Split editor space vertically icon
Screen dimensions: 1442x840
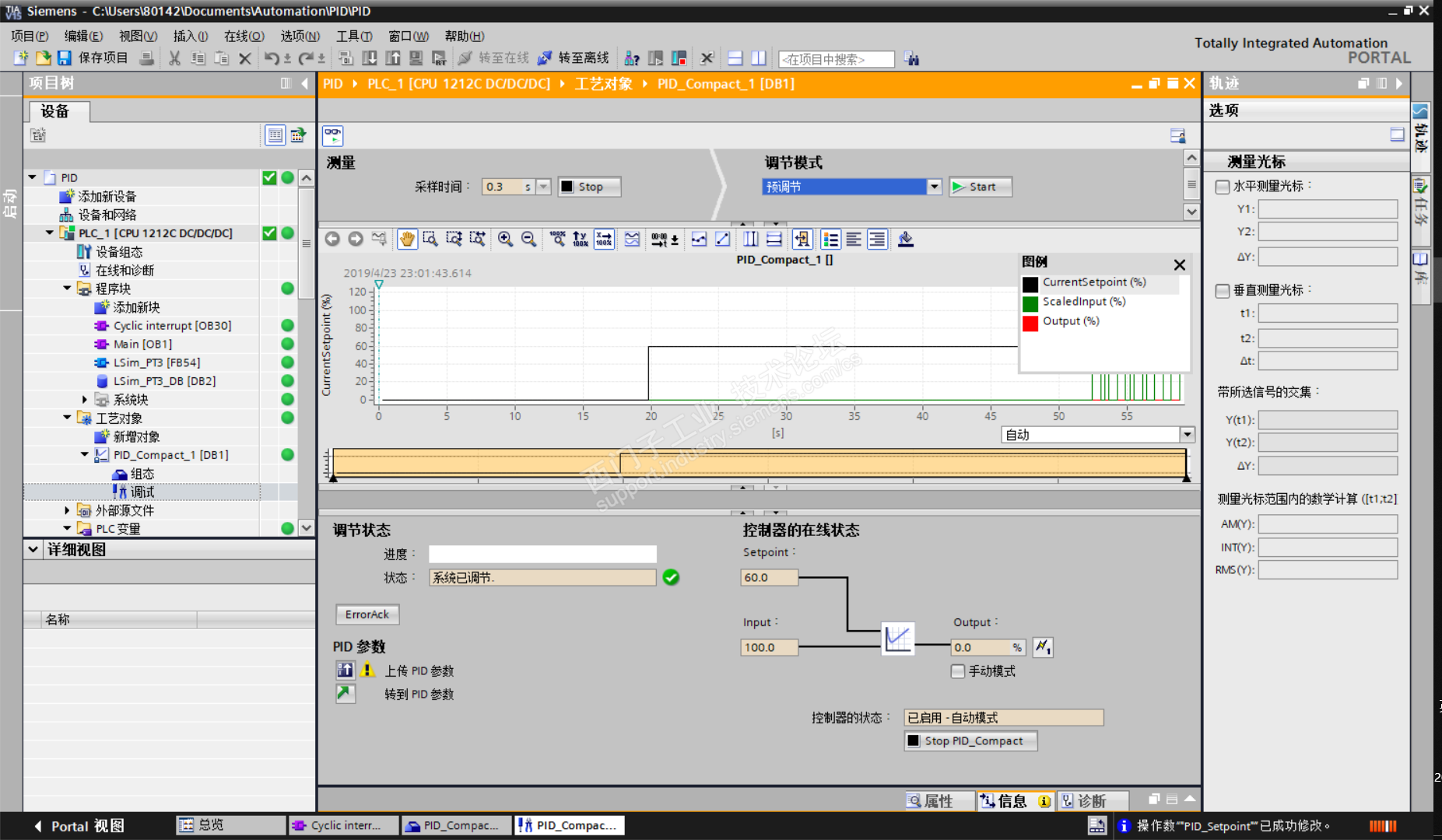point(759,58)
